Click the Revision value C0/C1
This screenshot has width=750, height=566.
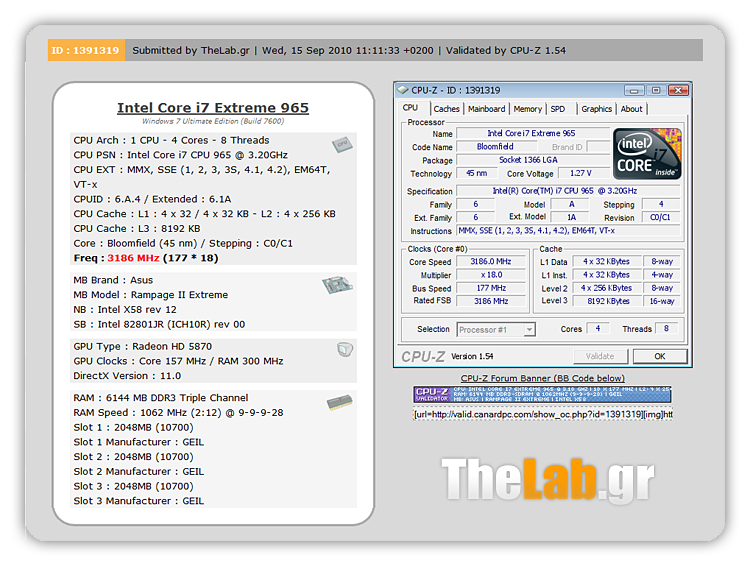point(661,218)
